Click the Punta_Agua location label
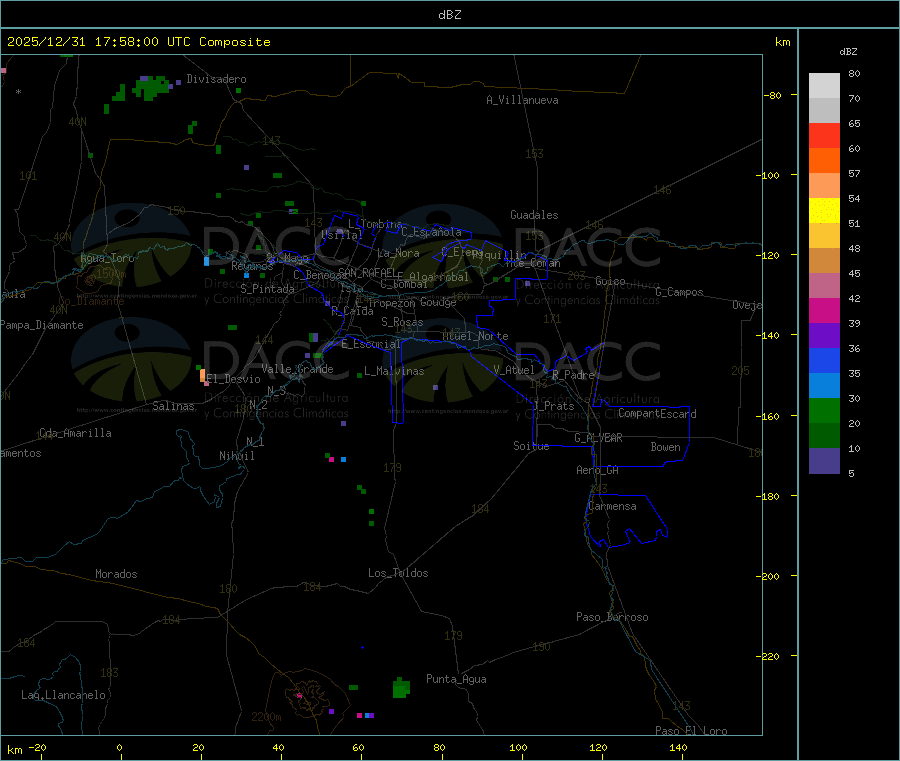900x761 pixels. click(x=456, y=679)
